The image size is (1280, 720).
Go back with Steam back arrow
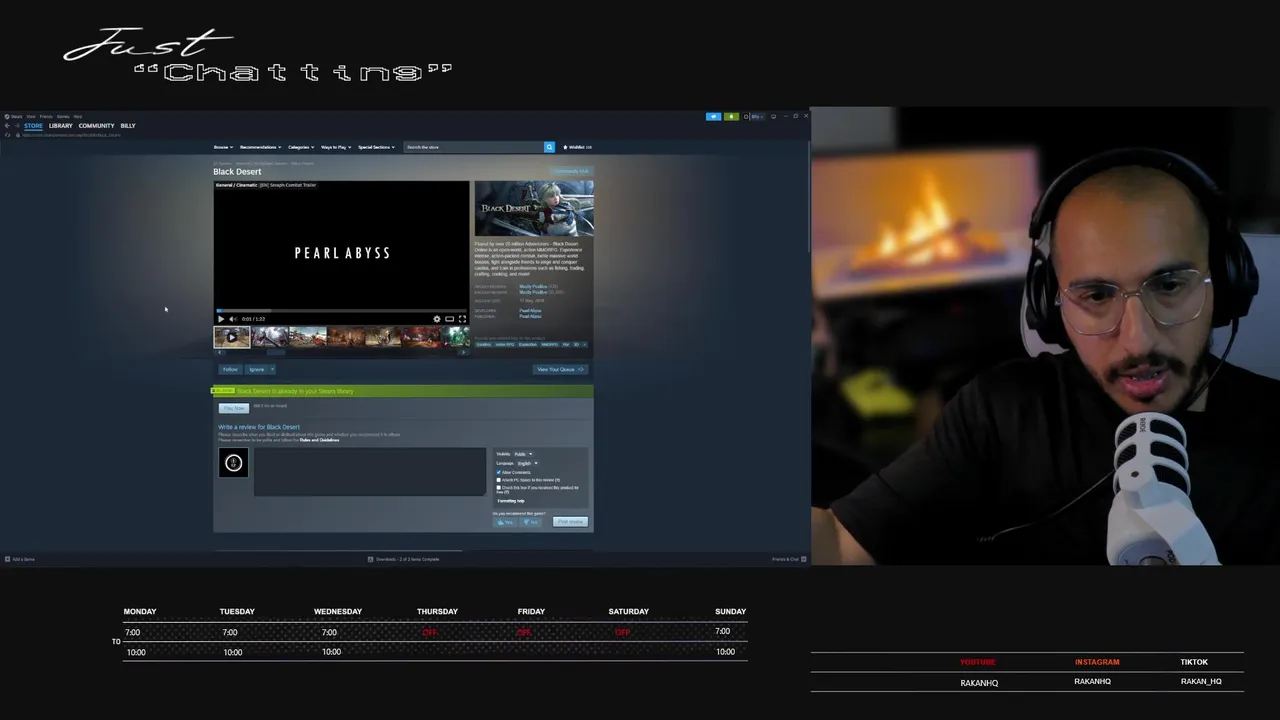7,125
